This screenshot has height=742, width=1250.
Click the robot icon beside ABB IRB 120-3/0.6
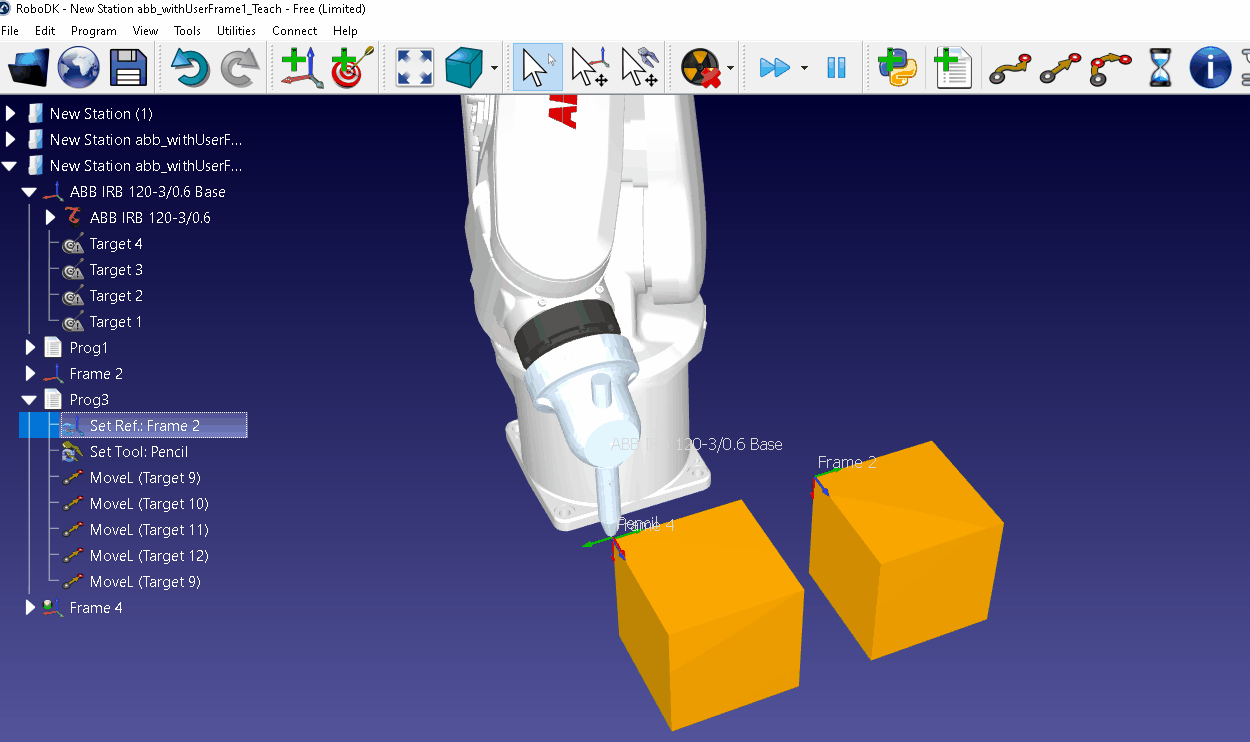click(x=73, y=217)
